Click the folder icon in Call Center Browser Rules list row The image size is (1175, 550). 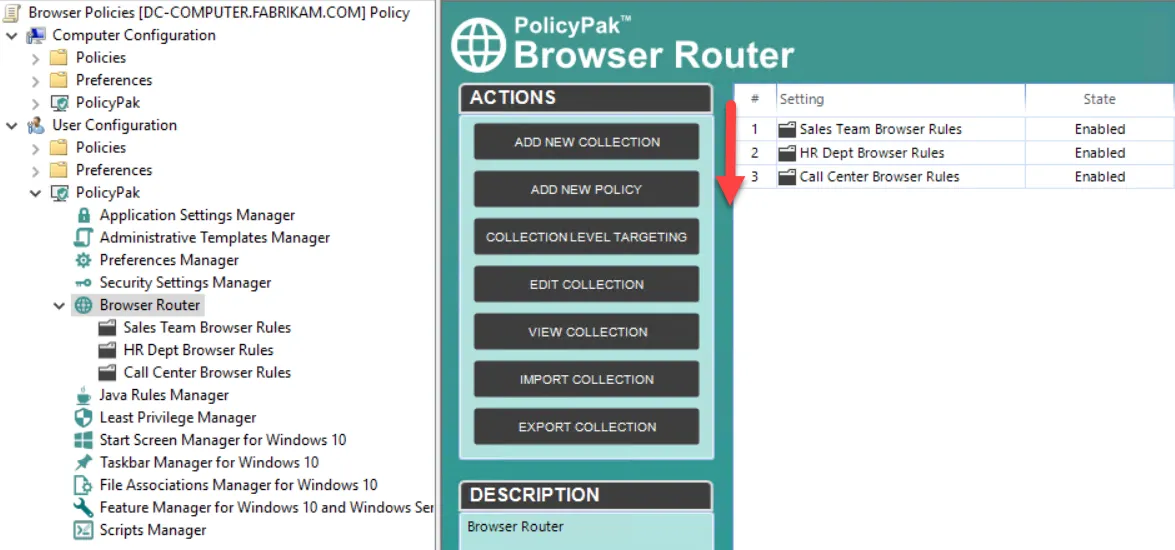787,178
